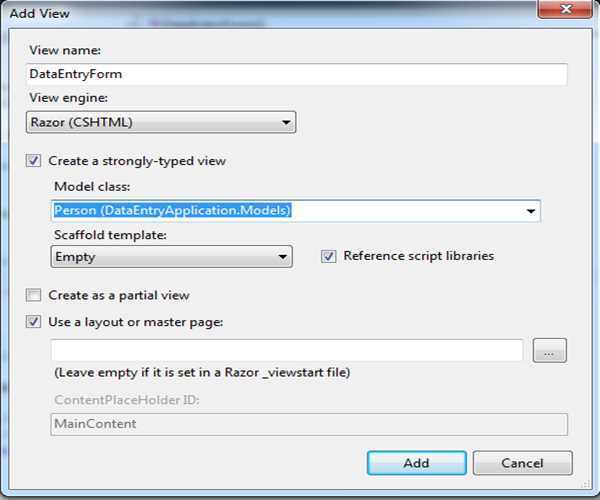Image resolution: width=600 pixels, height=500 pixels.
Task: Click the browse ellipsis button
Action: pos(550,350)
